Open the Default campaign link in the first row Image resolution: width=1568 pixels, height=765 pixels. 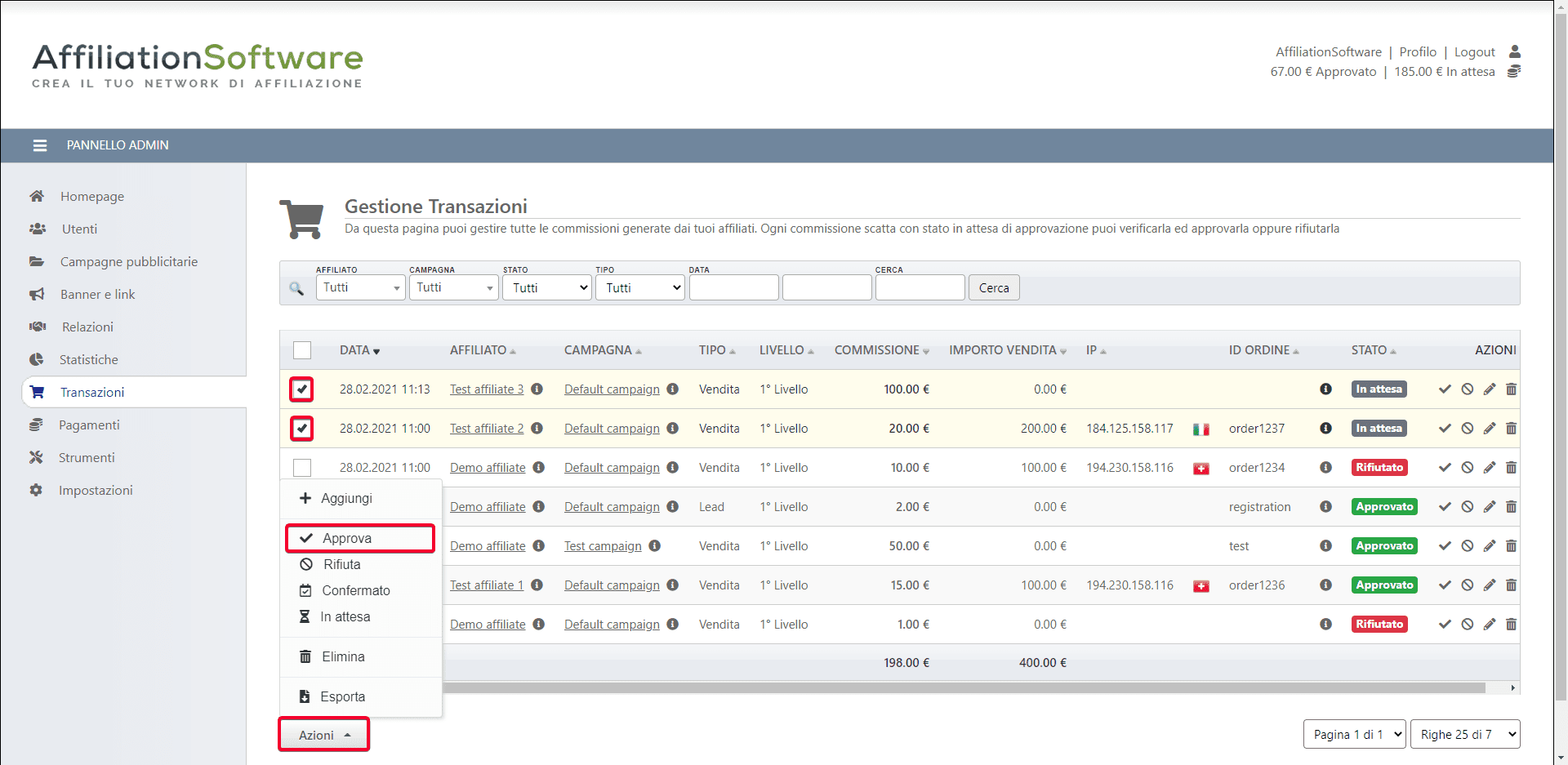point(612,389)
